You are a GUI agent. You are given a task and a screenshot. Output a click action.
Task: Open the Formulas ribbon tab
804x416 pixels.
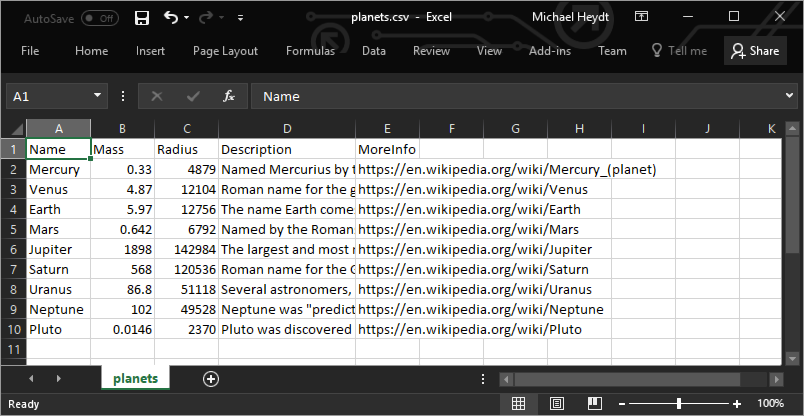310,51
